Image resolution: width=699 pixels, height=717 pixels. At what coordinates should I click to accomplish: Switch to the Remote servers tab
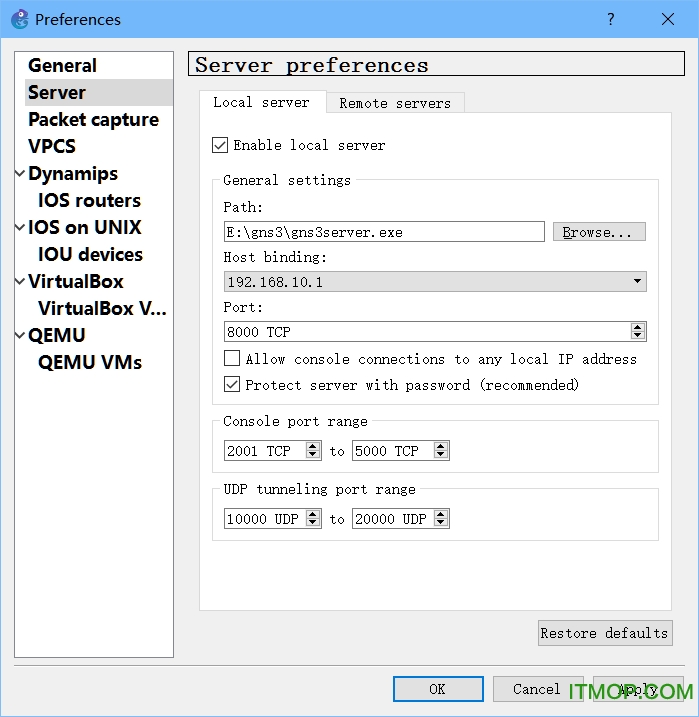click(394, 103)
